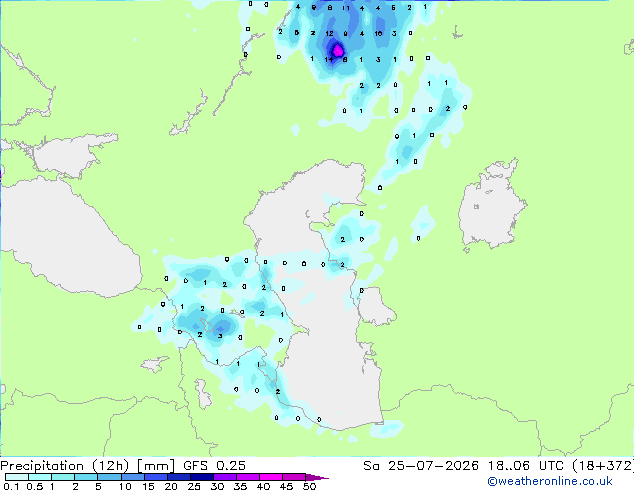This screenshot has height=490, width=634.
Task: Click the above-50 arrow tip of legend
Action: click(x=317, y=477)
